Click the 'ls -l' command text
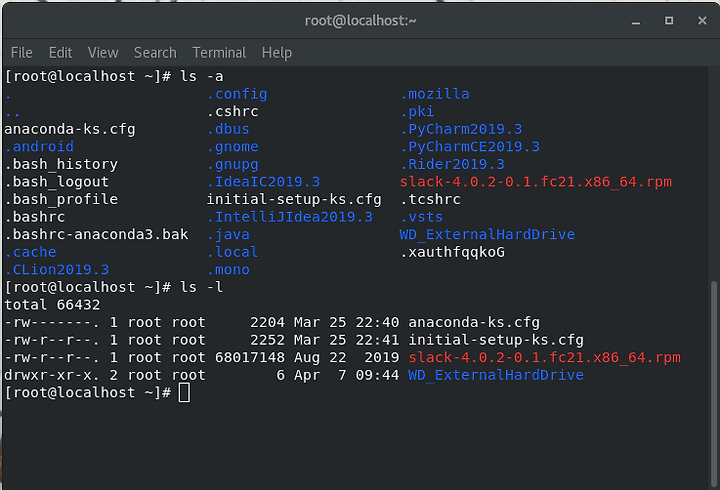This screenshot has width=720, height=490. point(202,287)
